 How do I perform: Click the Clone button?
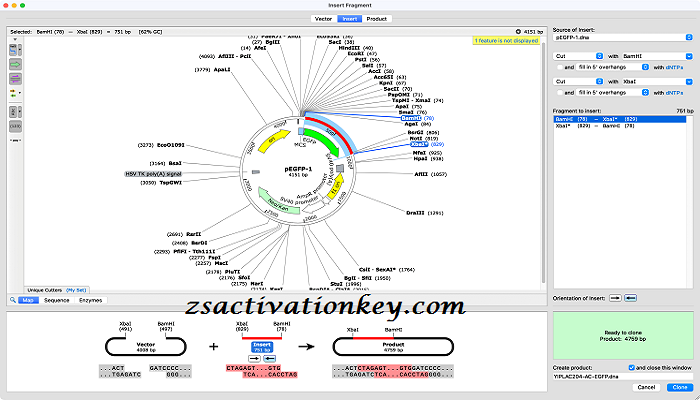coord(680,387)
